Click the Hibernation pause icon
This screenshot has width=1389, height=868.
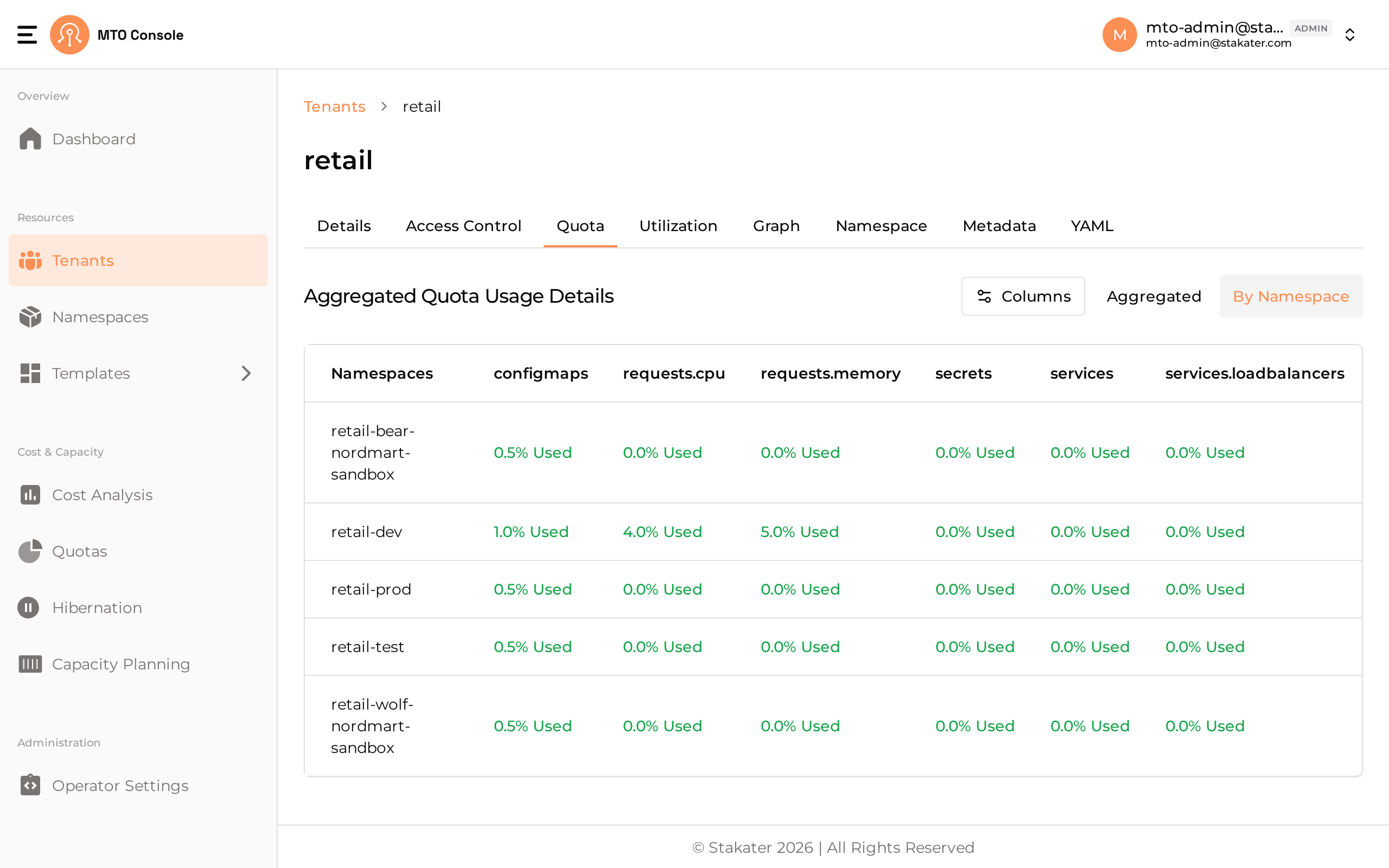tap(28, 608)
